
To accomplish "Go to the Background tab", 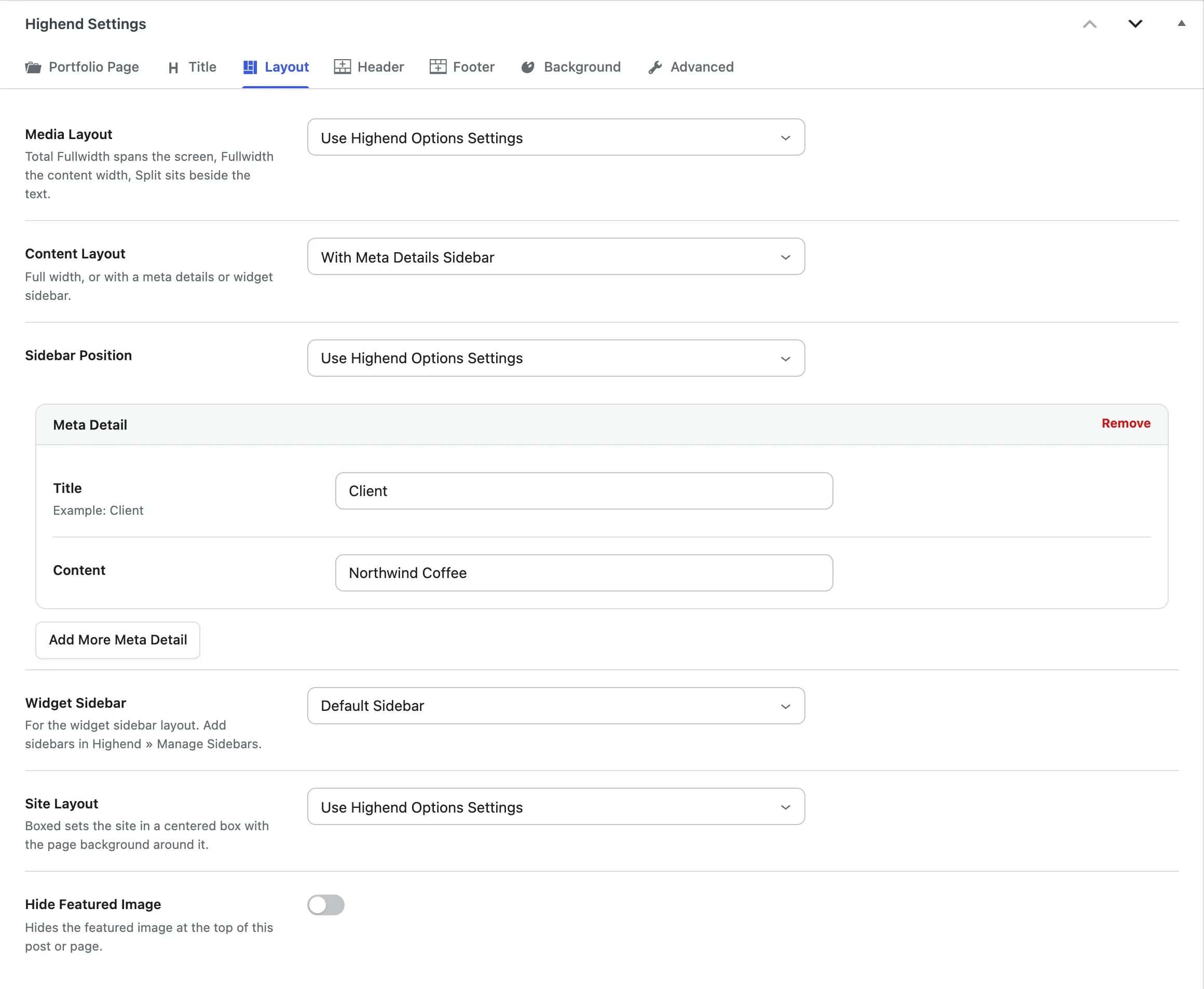I will pyautogui.click(x=571, y=67).
